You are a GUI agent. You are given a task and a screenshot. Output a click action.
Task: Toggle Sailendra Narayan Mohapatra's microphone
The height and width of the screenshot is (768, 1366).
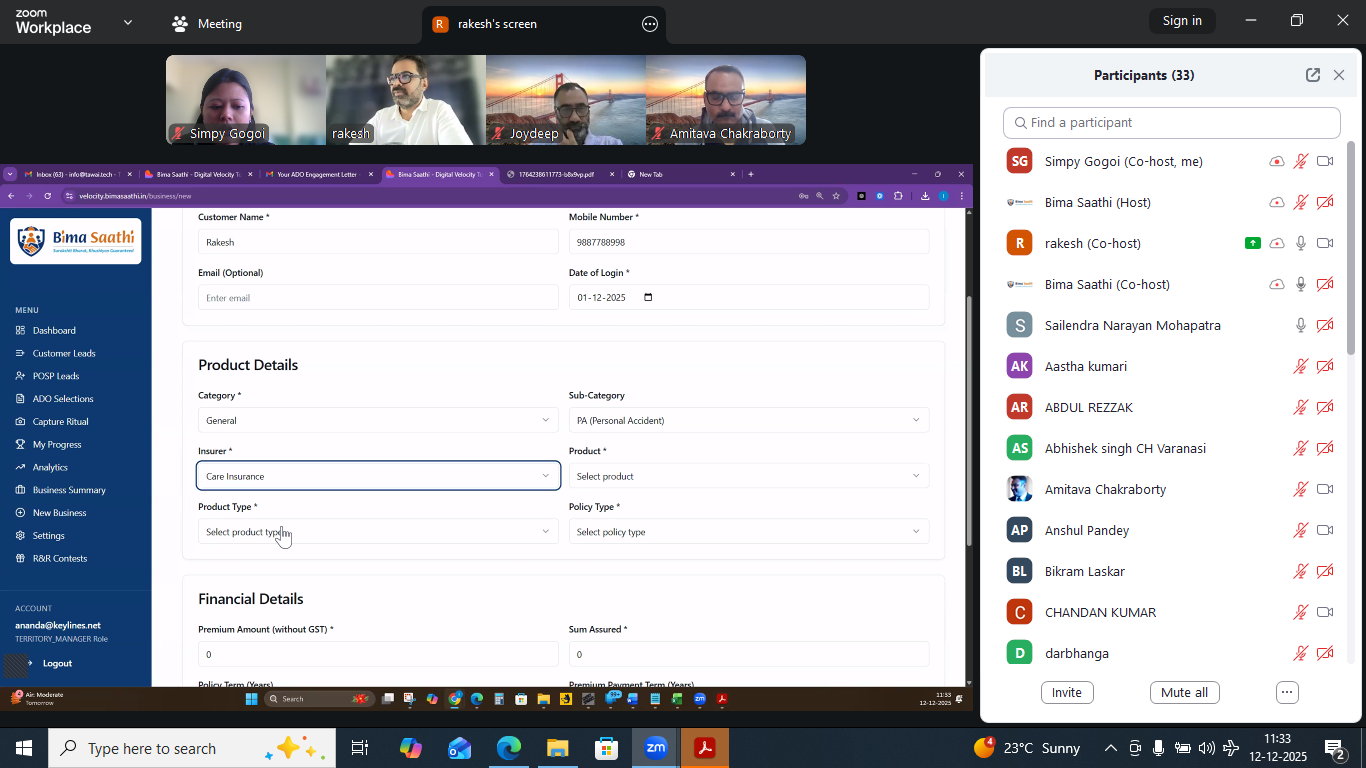click(x=1301, y=325)
